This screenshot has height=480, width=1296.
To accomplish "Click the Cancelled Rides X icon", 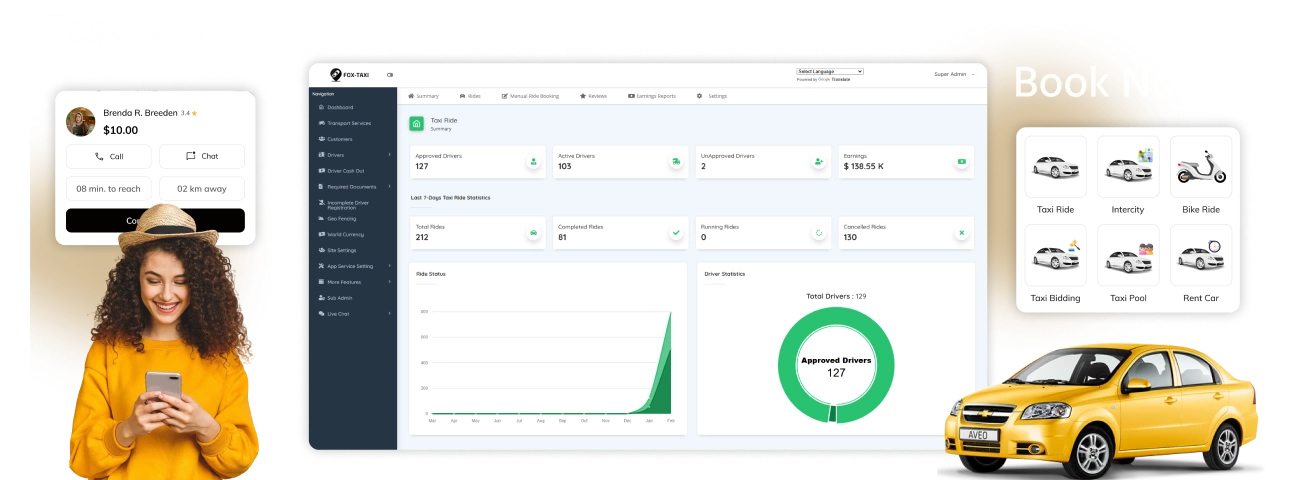I will [961, 232].
